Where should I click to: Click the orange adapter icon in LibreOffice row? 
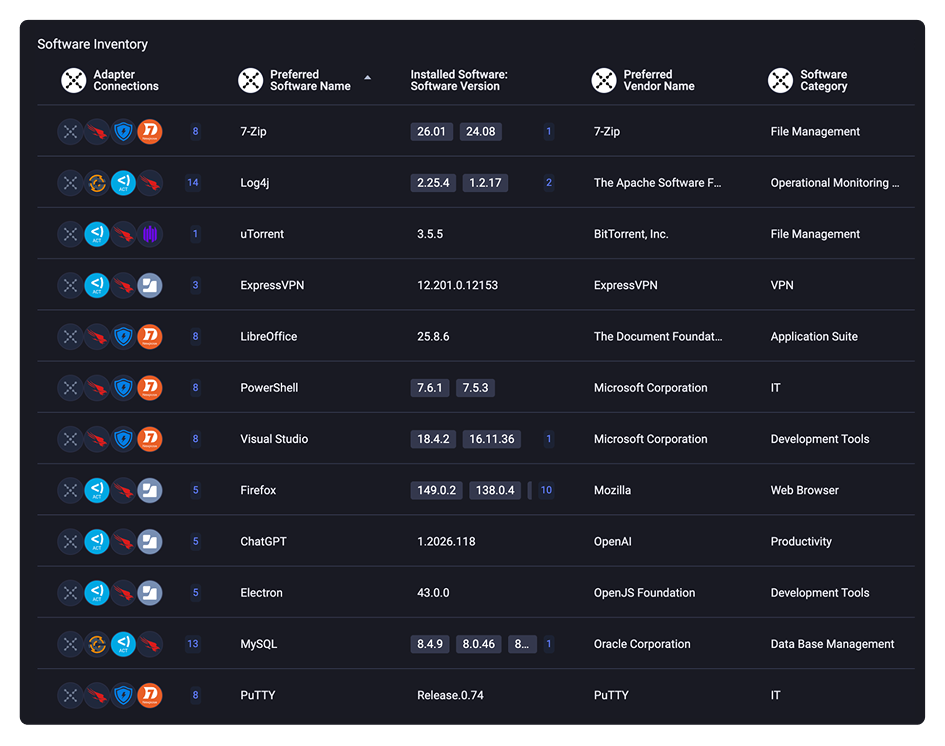[149, 336]
